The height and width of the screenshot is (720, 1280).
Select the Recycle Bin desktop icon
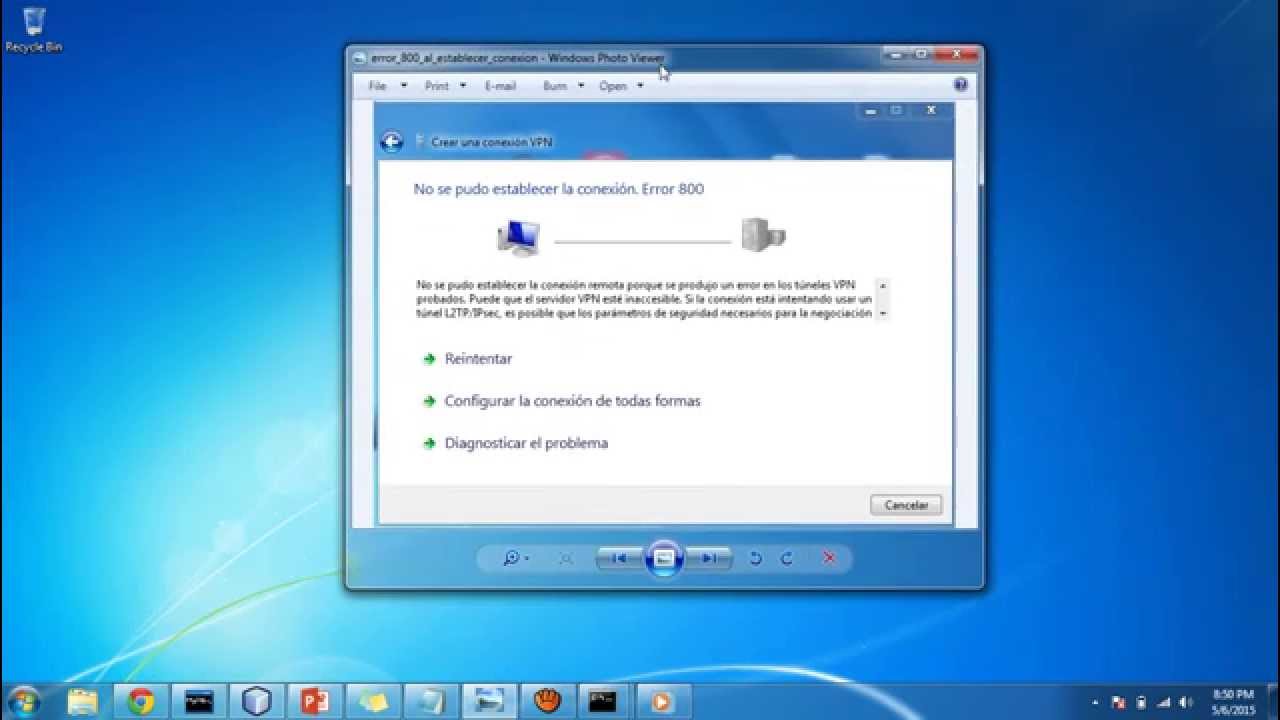(x=34, y=30)
